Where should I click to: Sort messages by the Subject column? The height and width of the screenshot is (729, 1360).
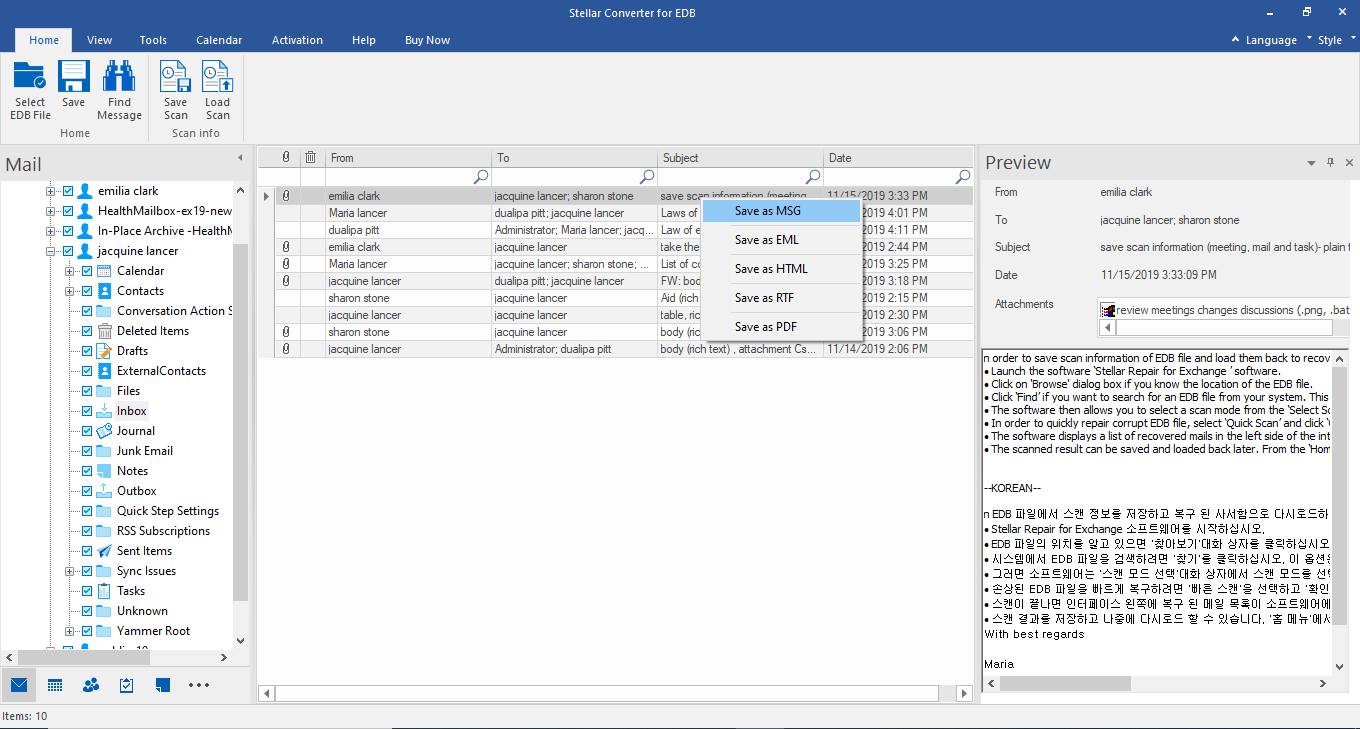point(740,158)
